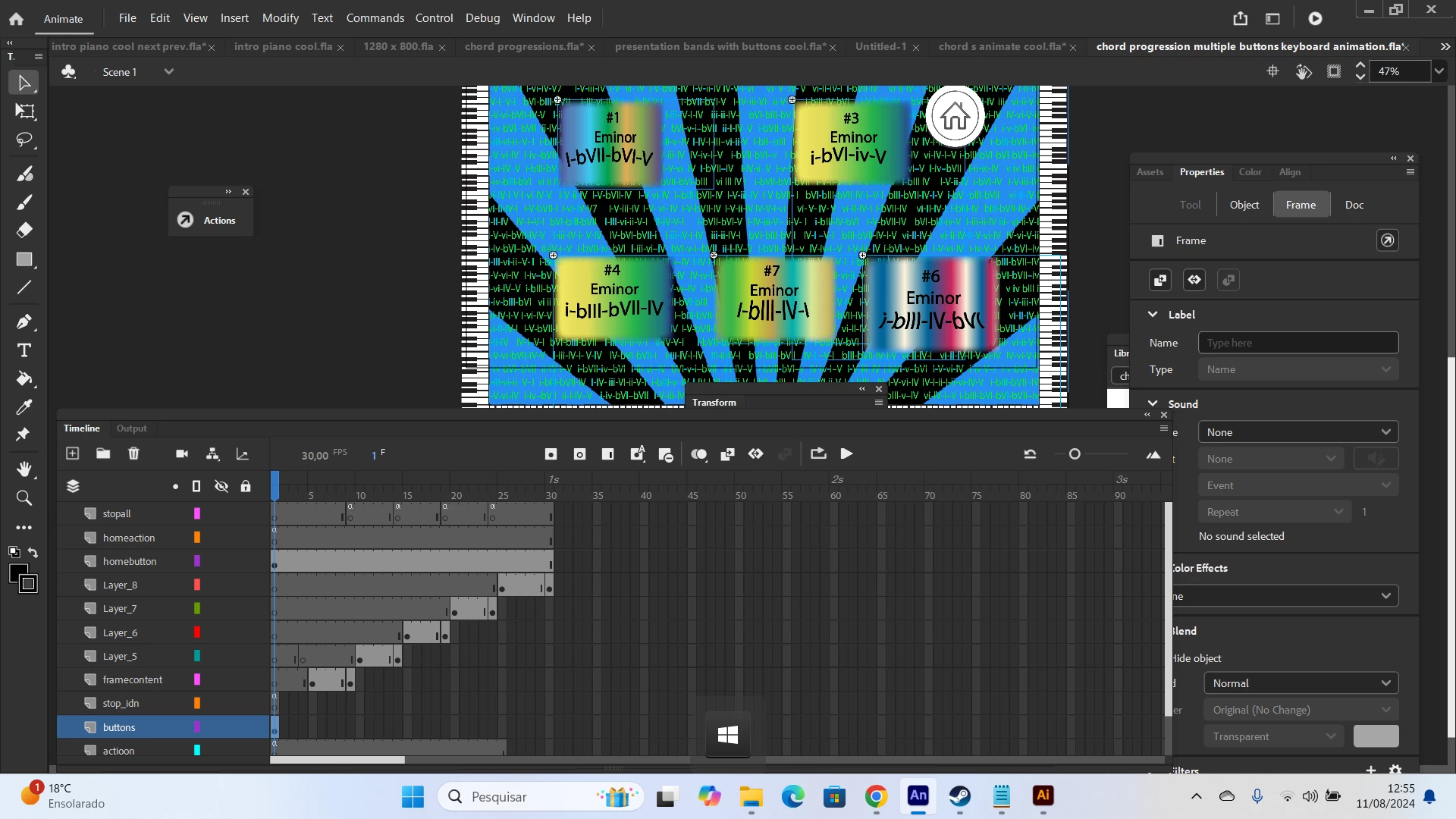Click the New Layer icon
Screen dimensions: 1456x819
73,453
